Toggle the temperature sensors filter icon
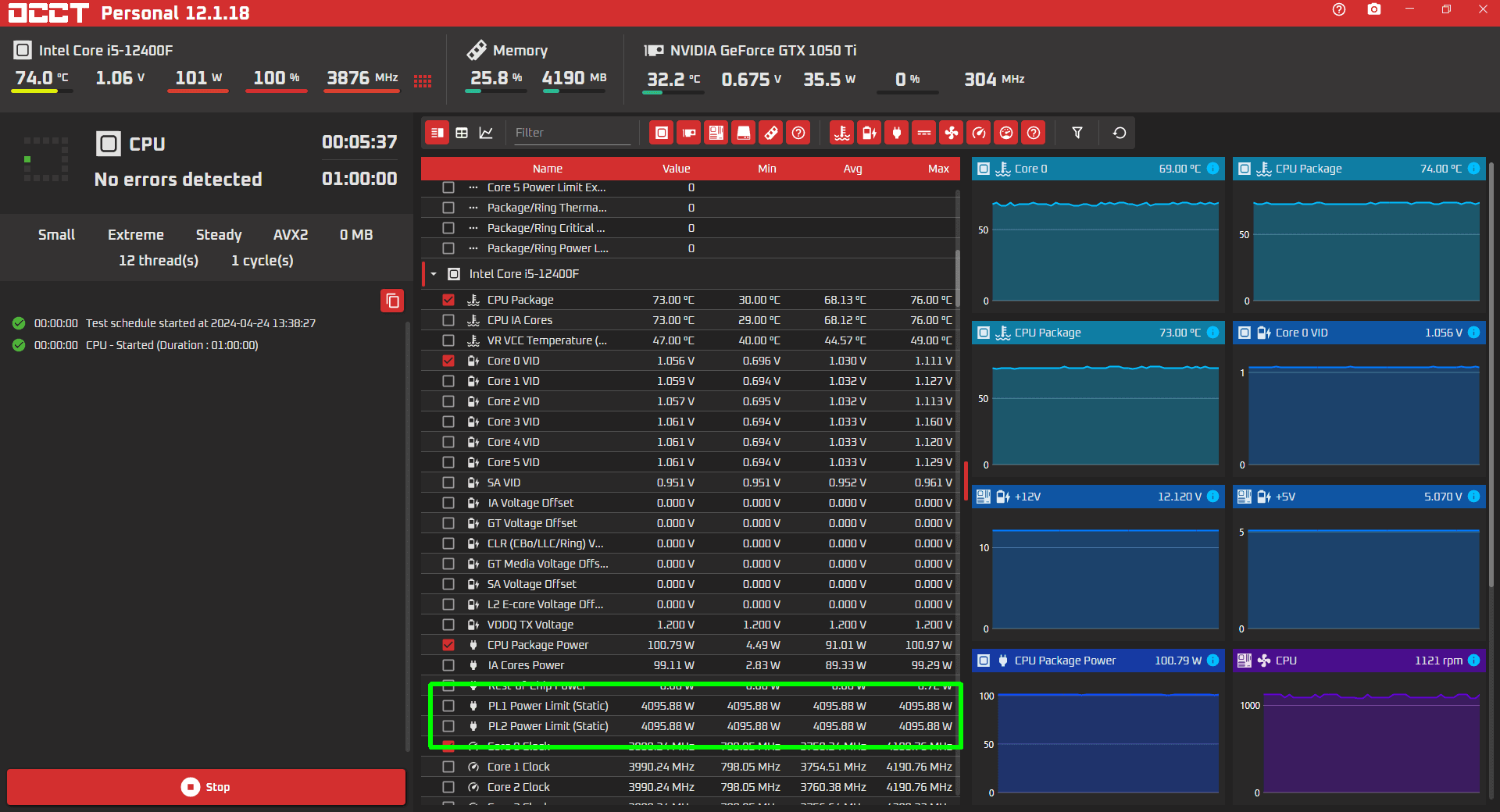1500x812 pixels. click(842, 133)
